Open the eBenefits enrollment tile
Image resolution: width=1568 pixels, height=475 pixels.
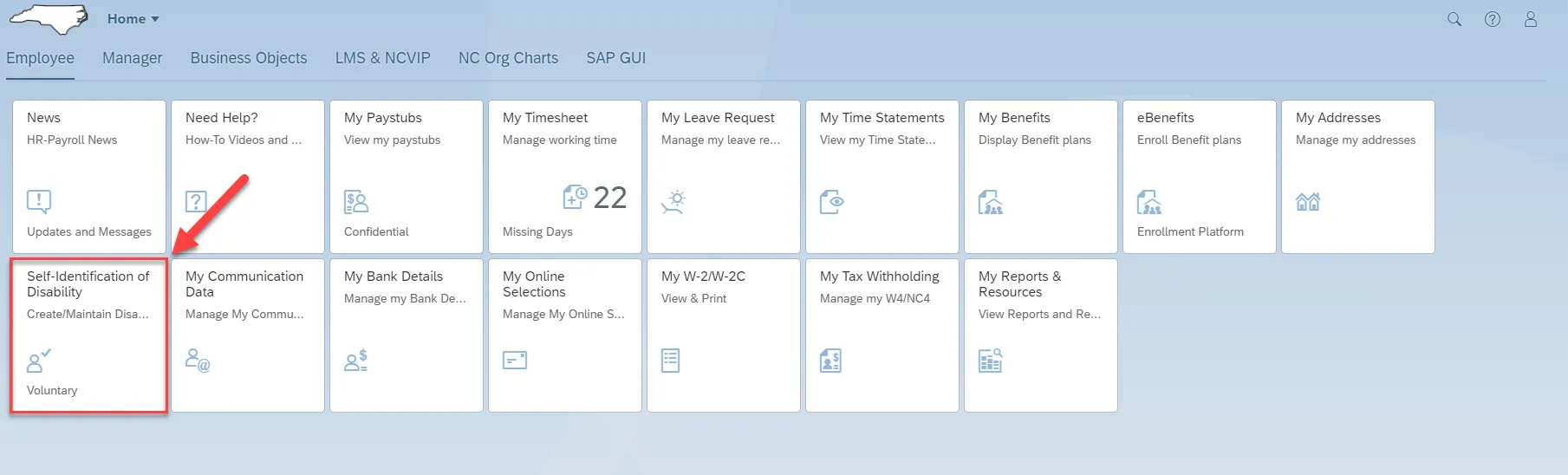1200,177
